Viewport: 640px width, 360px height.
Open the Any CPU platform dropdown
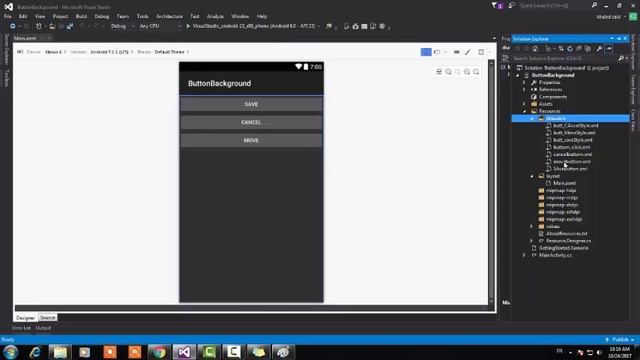(x=160, y=26)
